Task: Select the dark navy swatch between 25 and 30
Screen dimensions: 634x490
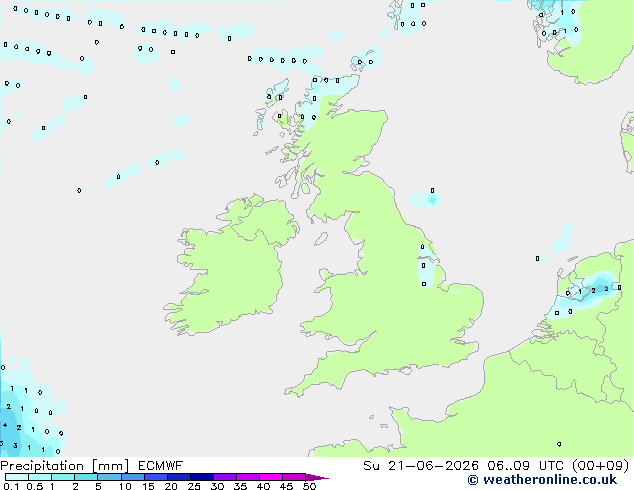Action: [x=202, y=477]
